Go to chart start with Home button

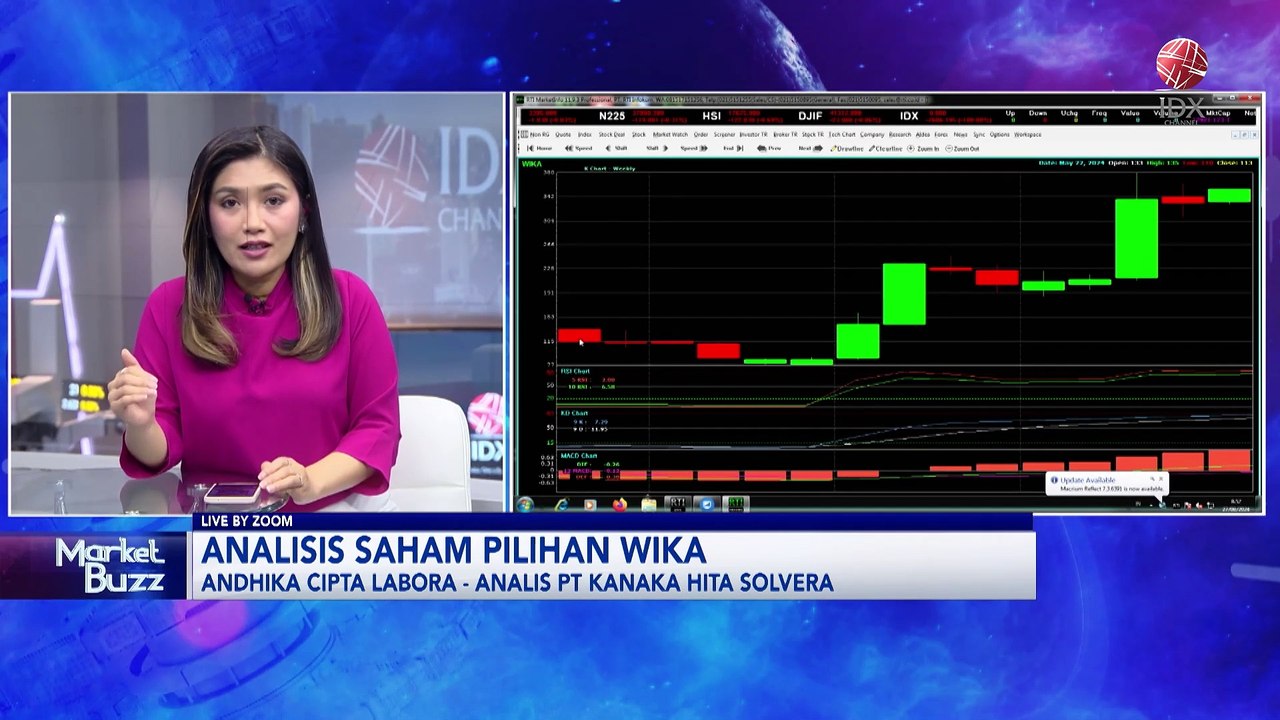pyautogui.click(x=539, y=148)
